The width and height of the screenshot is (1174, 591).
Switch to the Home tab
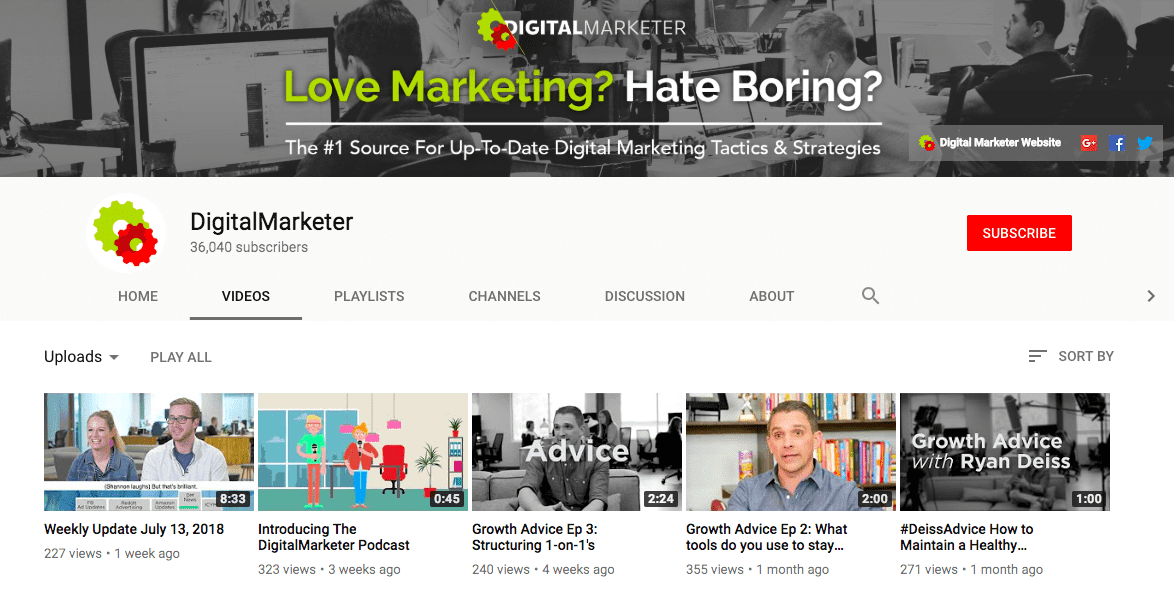click(x=138, y=296)
